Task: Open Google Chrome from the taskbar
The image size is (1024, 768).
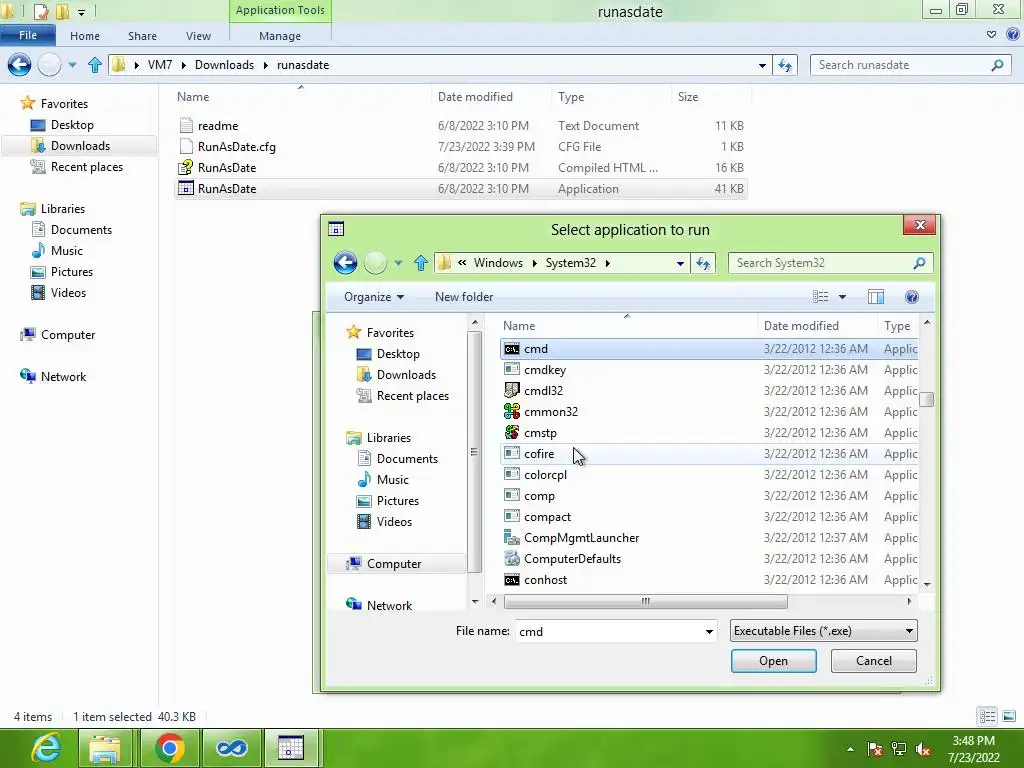Action: (x=170, y=748)
